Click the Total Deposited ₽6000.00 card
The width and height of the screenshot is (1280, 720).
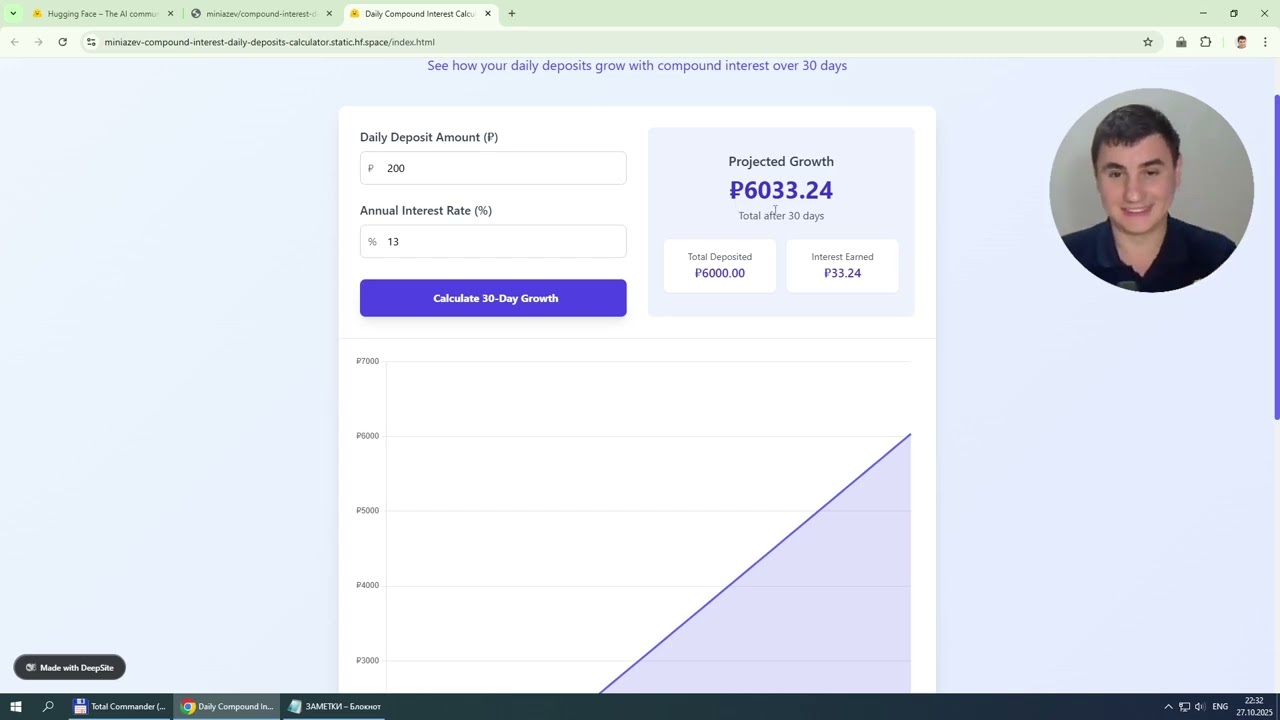720,265
